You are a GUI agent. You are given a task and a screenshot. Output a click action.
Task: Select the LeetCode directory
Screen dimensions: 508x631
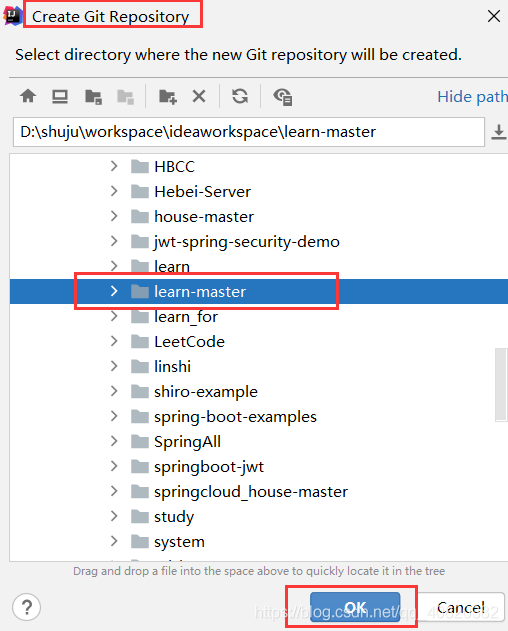tap(189, 342)
